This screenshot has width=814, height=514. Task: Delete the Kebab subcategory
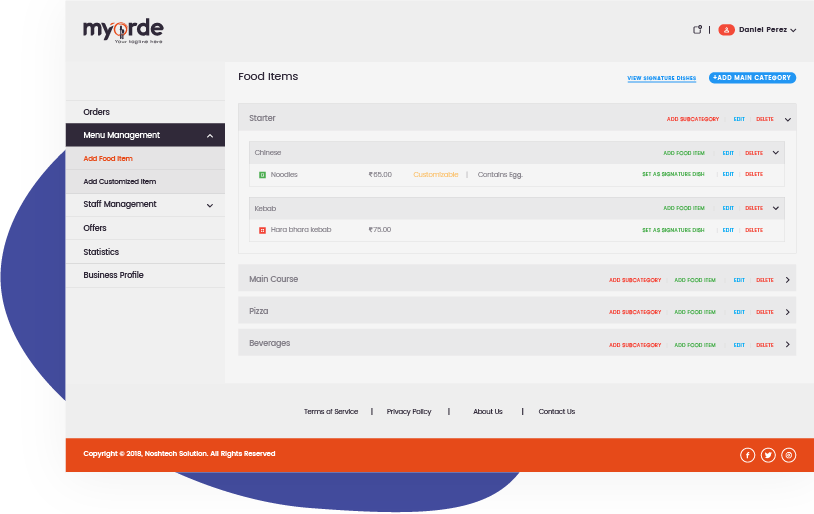(x=754, y=208)
